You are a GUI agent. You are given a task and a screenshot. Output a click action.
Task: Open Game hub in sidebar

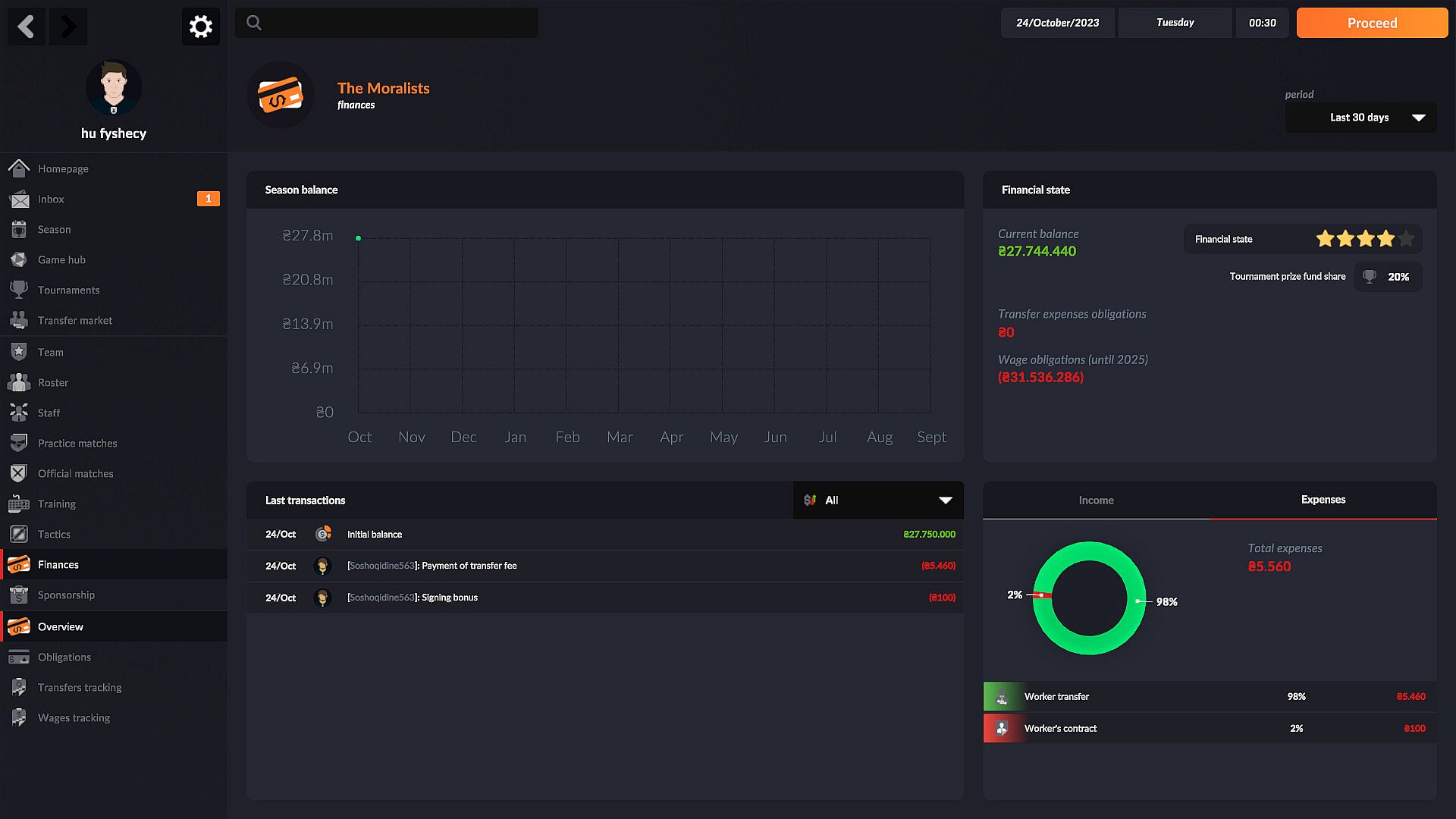point(61,260)
